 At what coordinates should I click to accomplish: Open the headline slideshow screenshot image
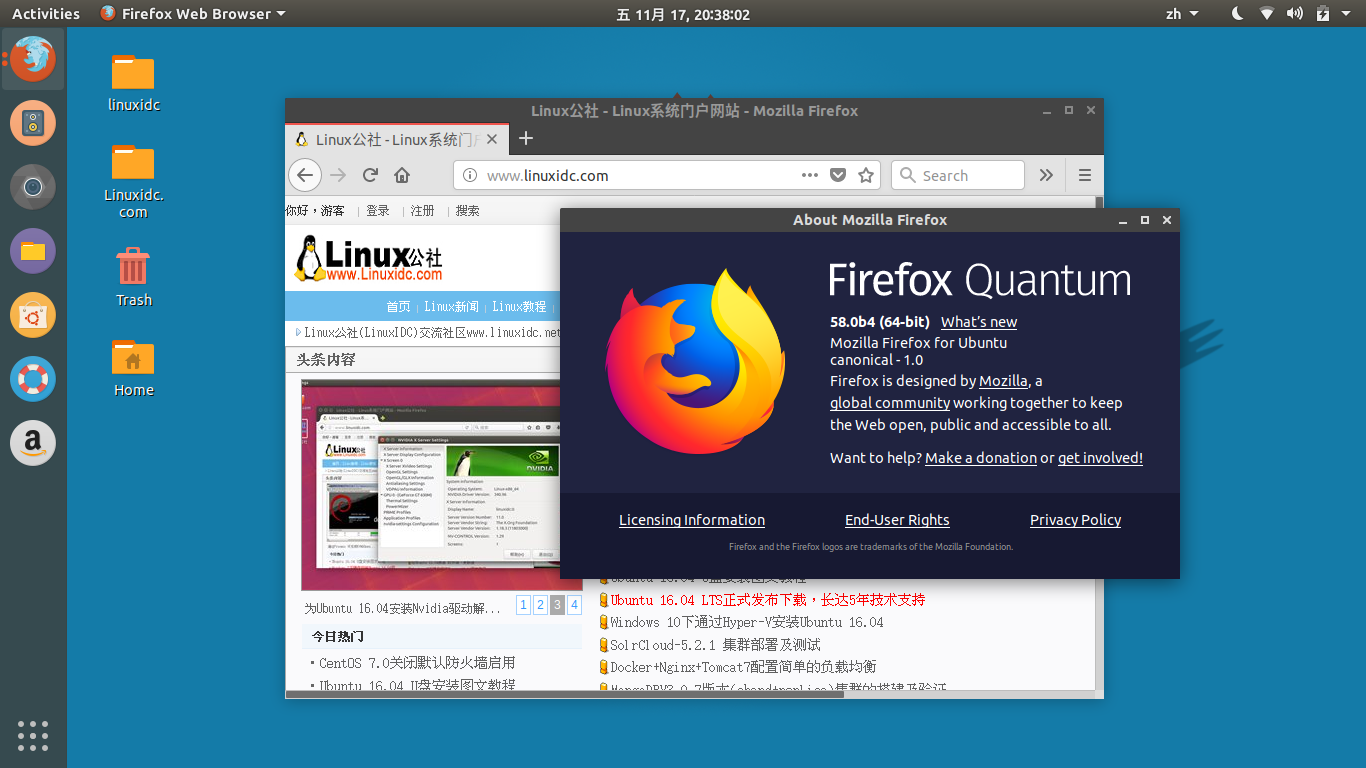[x=431, y=484]
